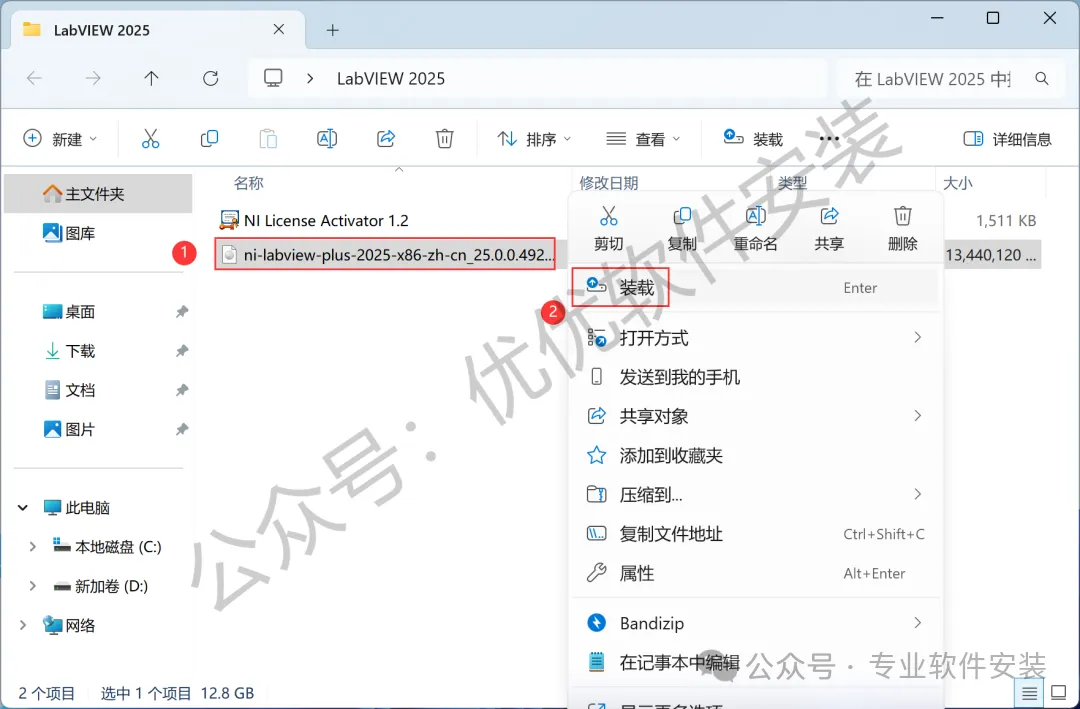
Task: Open 下载 (Downloads) in the sidebar
Action: click(69, 351)
